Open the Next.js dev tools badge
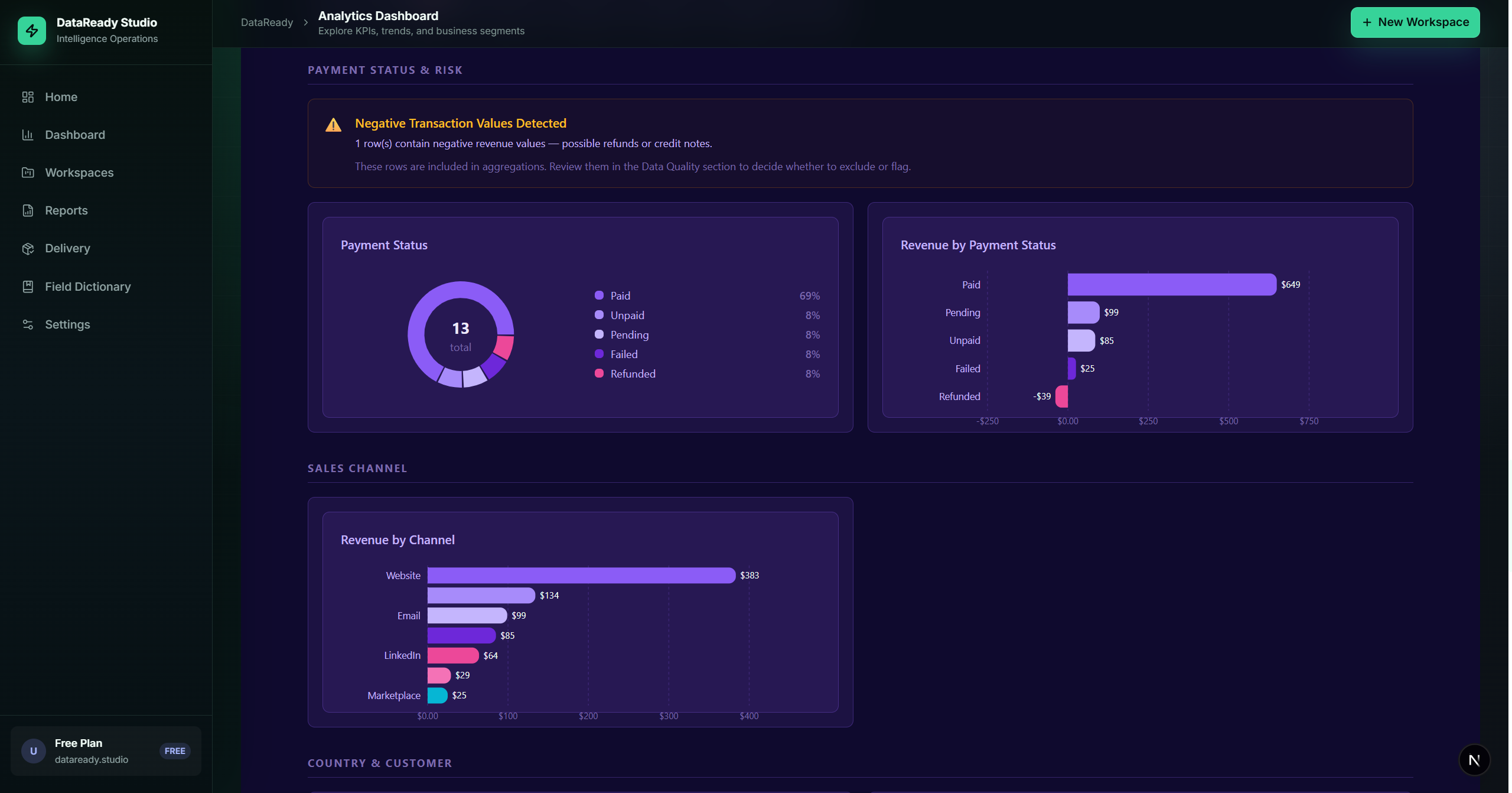 tap(1474, 760)
